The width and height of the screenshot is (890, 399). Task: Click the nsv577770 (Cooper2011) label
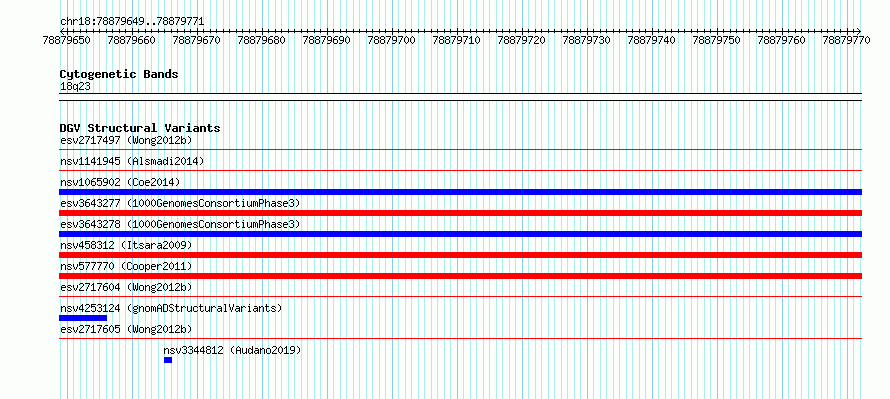click(x=126, y=266)
